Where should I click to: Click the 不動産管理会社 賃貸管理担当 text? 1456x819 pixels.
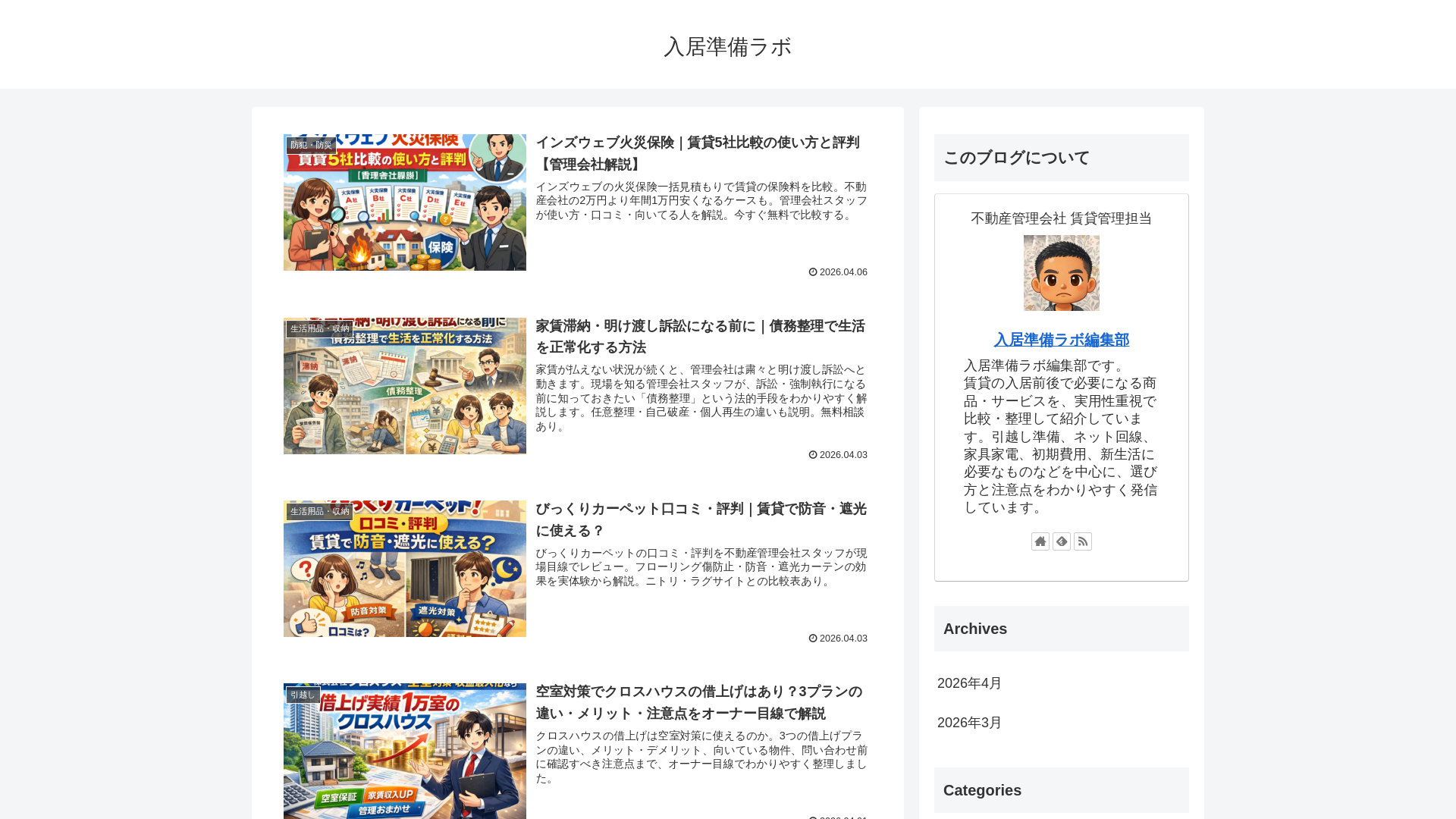coord(1062,218)
